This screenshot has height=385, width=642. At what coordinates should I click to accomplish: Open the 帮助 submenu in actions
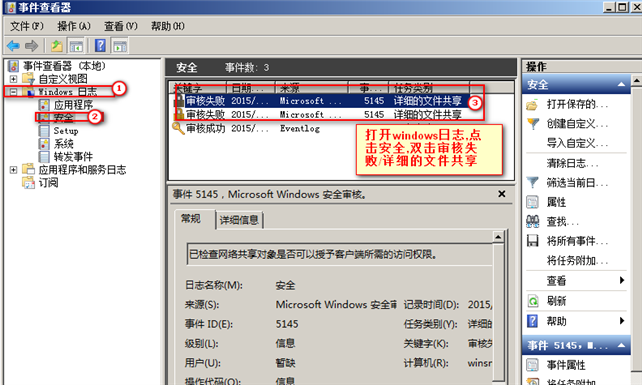coord(576,321)
